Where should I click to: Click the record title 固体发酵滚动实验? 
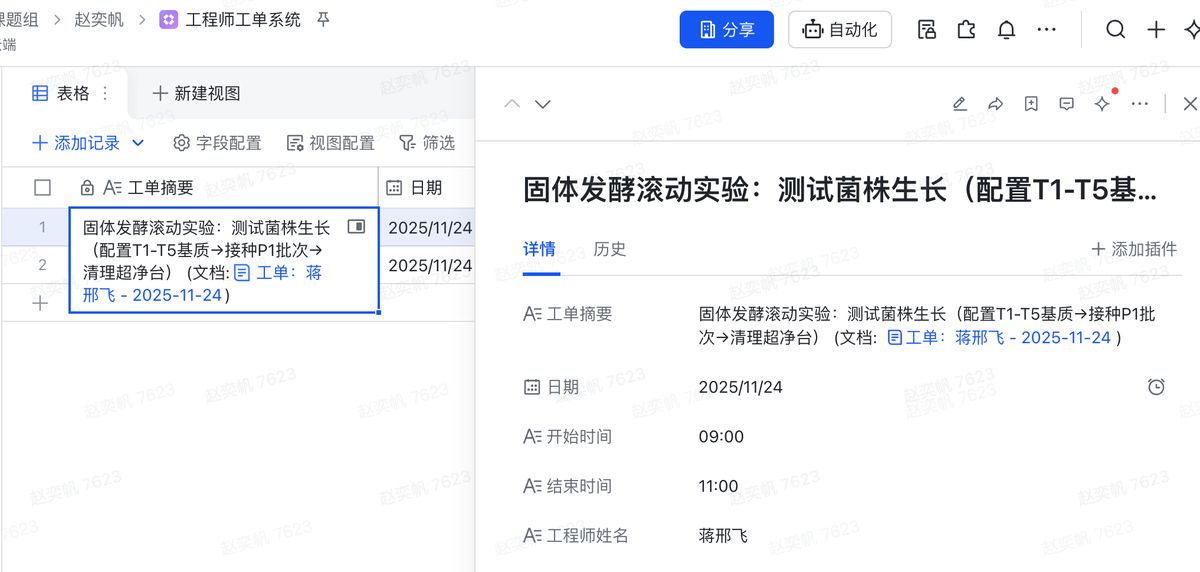[840, 190]
